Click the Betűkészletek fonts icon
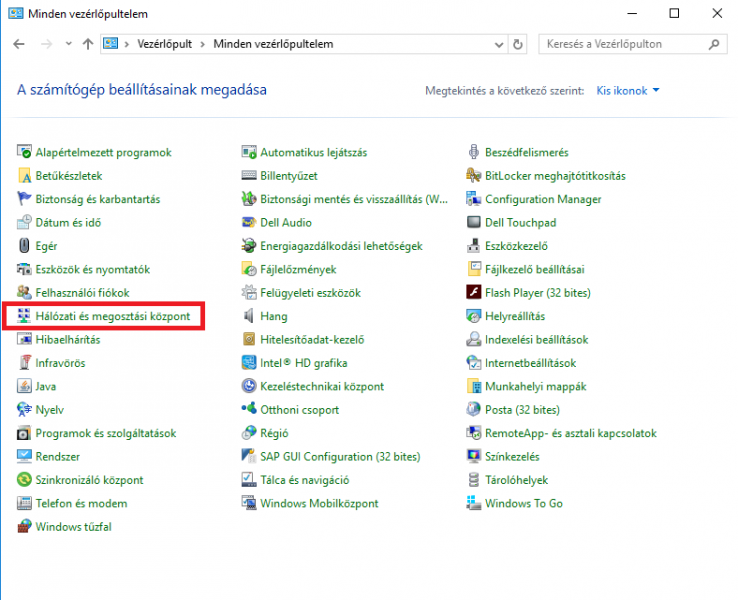 click(x=24, y=176)
